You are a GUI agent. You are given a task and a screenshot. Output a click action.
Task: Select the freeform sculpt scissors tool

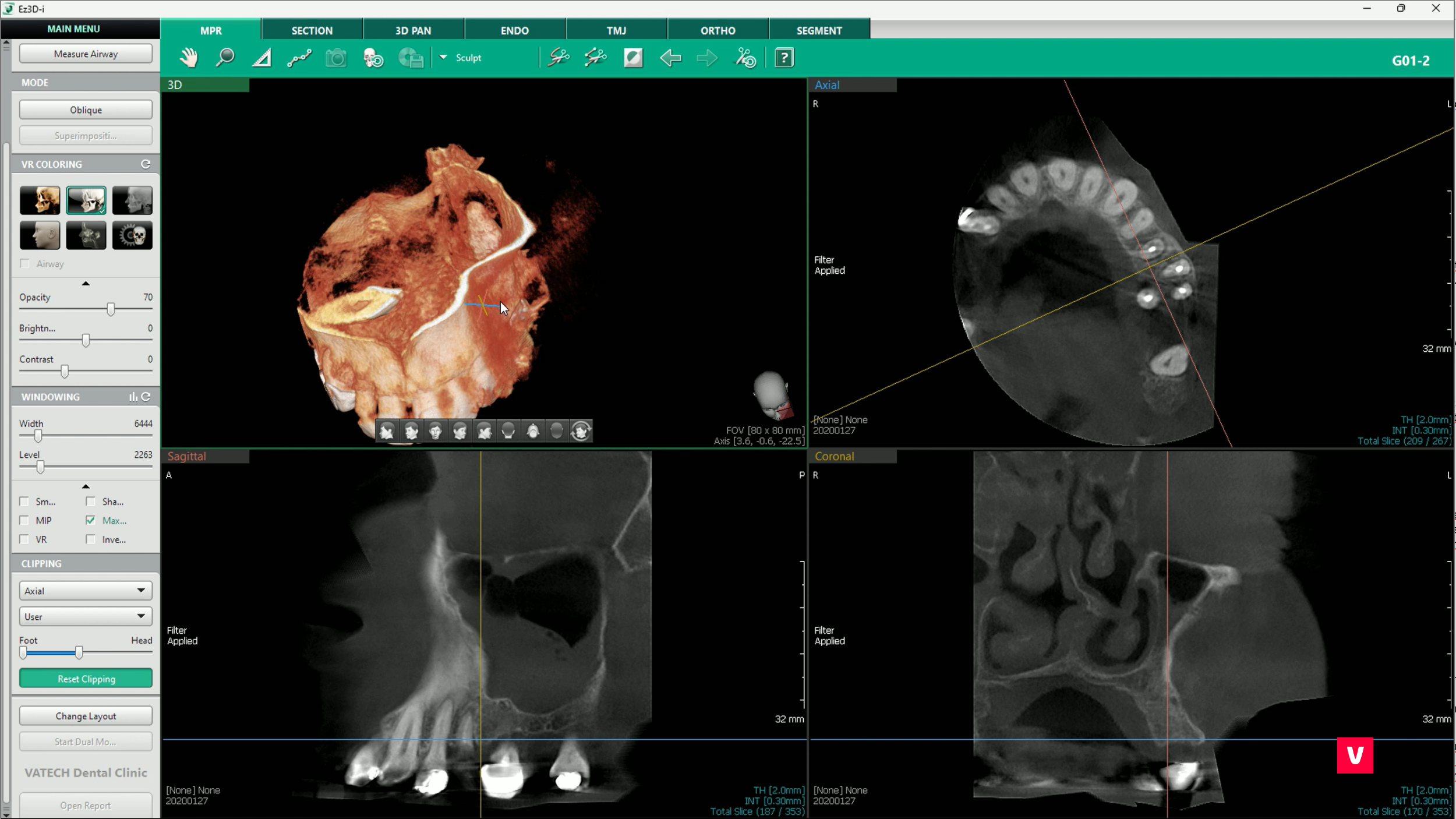tap(558, 58)
